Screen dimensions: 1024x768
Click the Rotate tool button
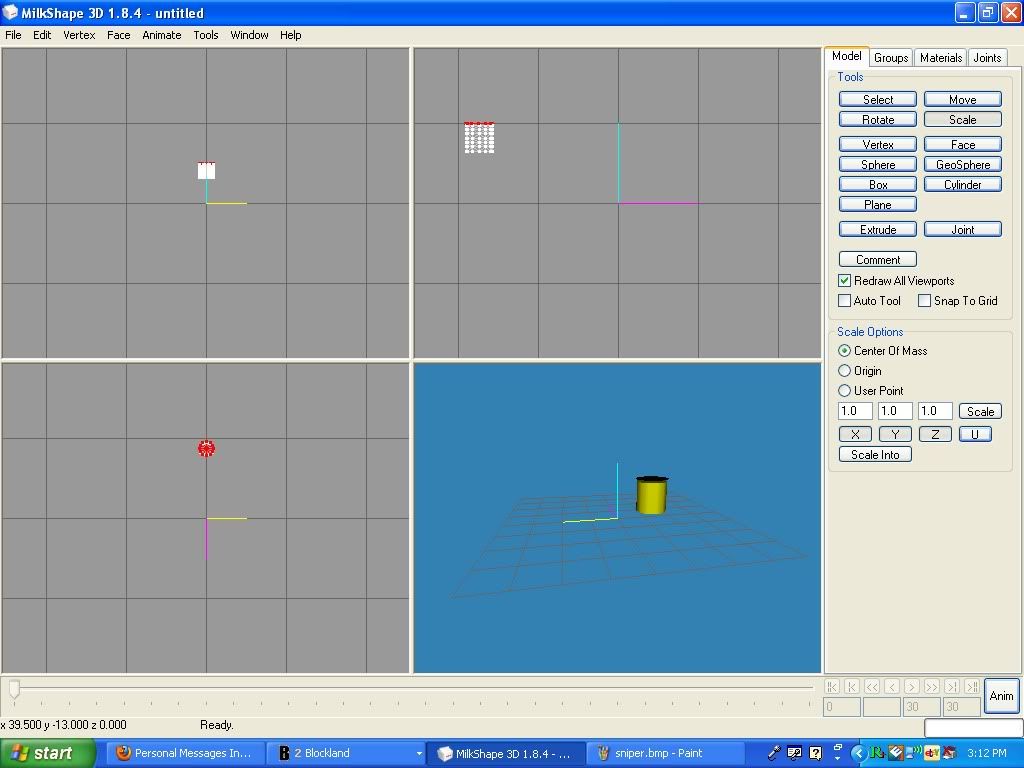tap(877, 120)
